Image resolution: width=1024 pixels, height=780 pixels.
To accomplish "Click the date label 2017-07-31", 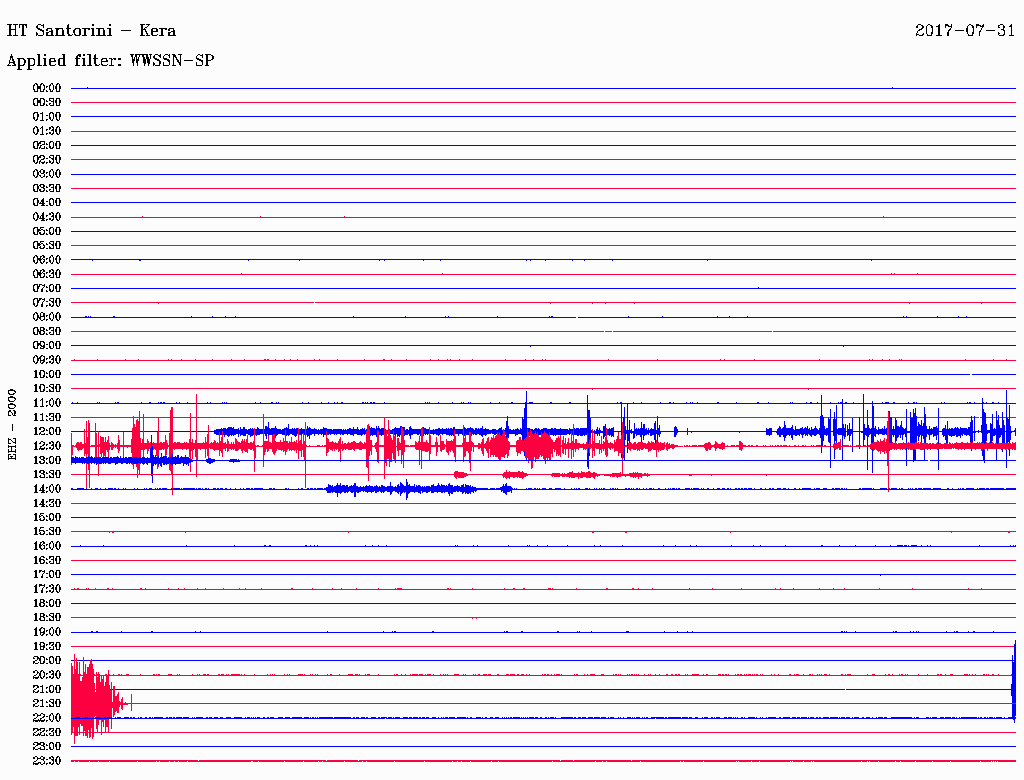I will pos(965,31).
